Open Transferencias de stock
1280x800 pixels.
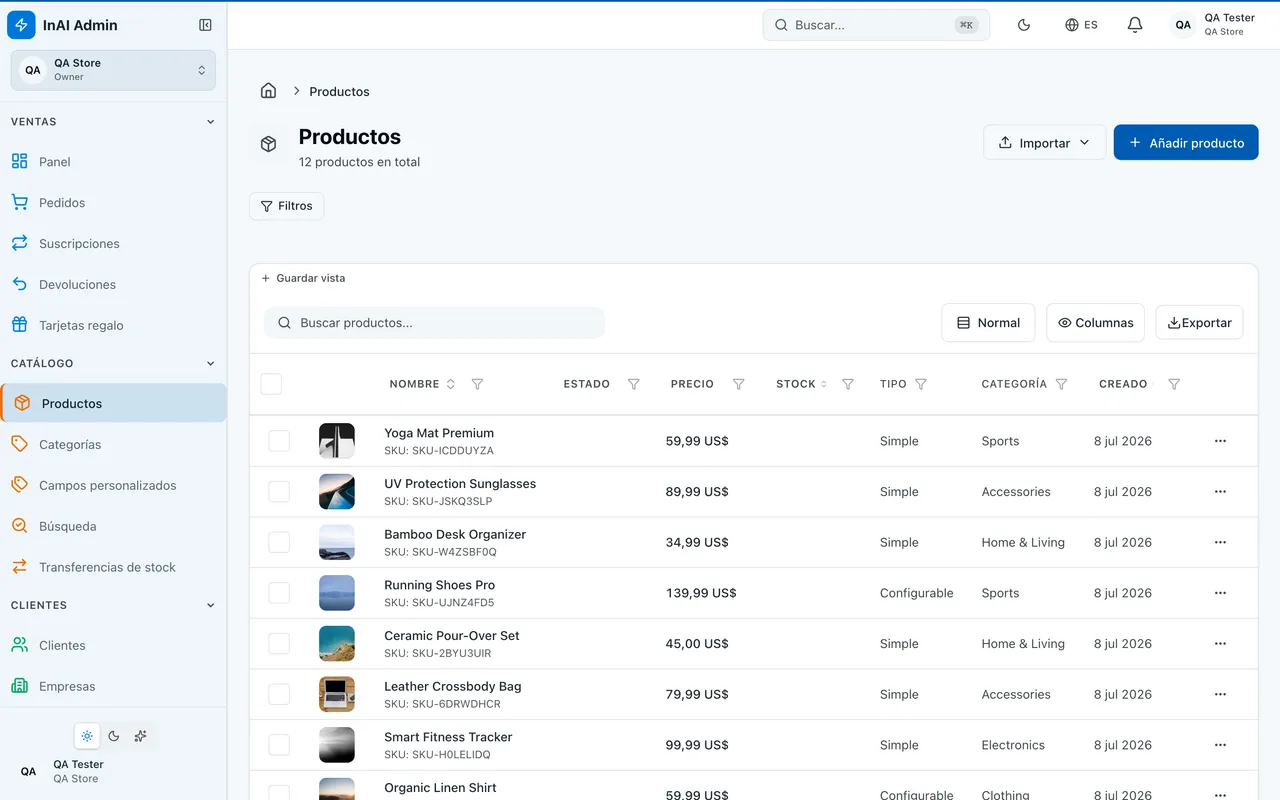[x=113, y=568]
